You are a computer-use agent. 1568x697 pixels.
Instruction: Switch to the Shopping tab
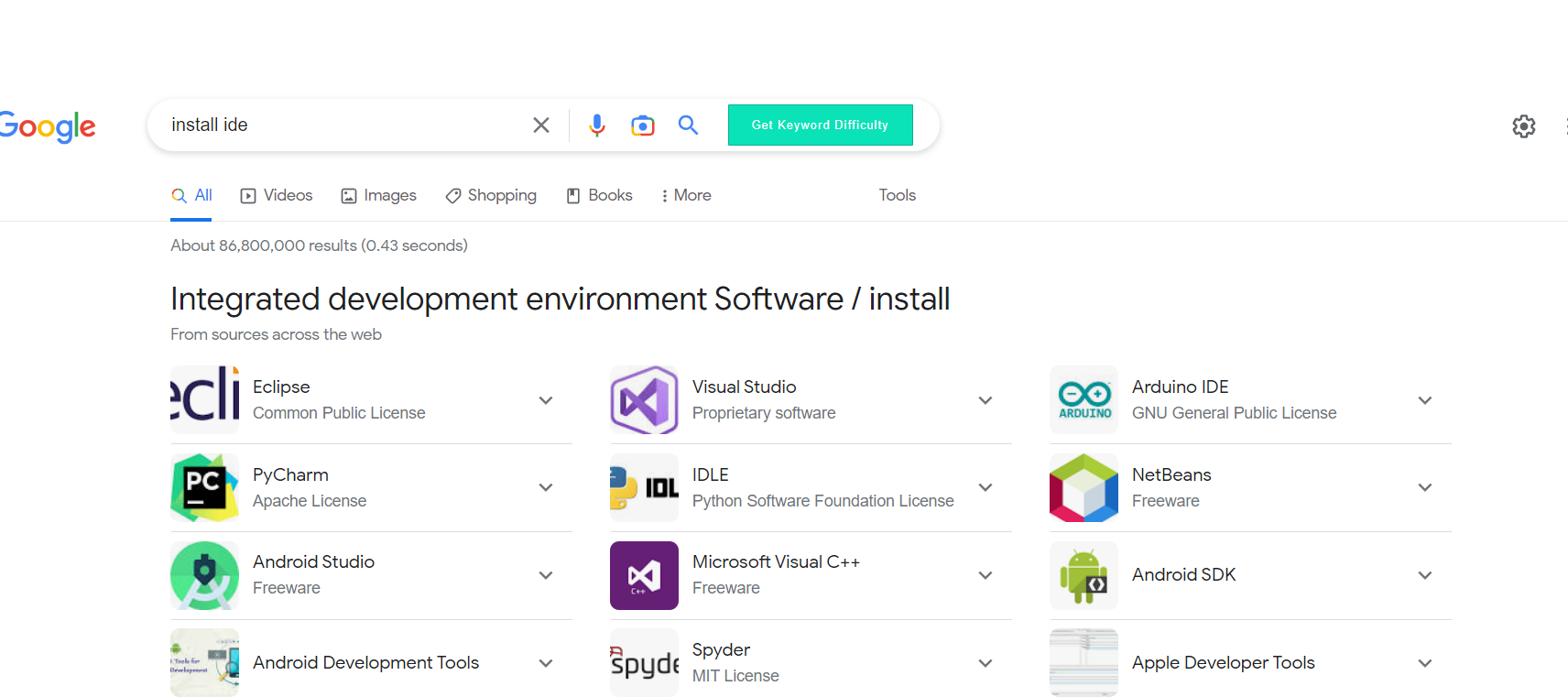[x=491, y=195]
